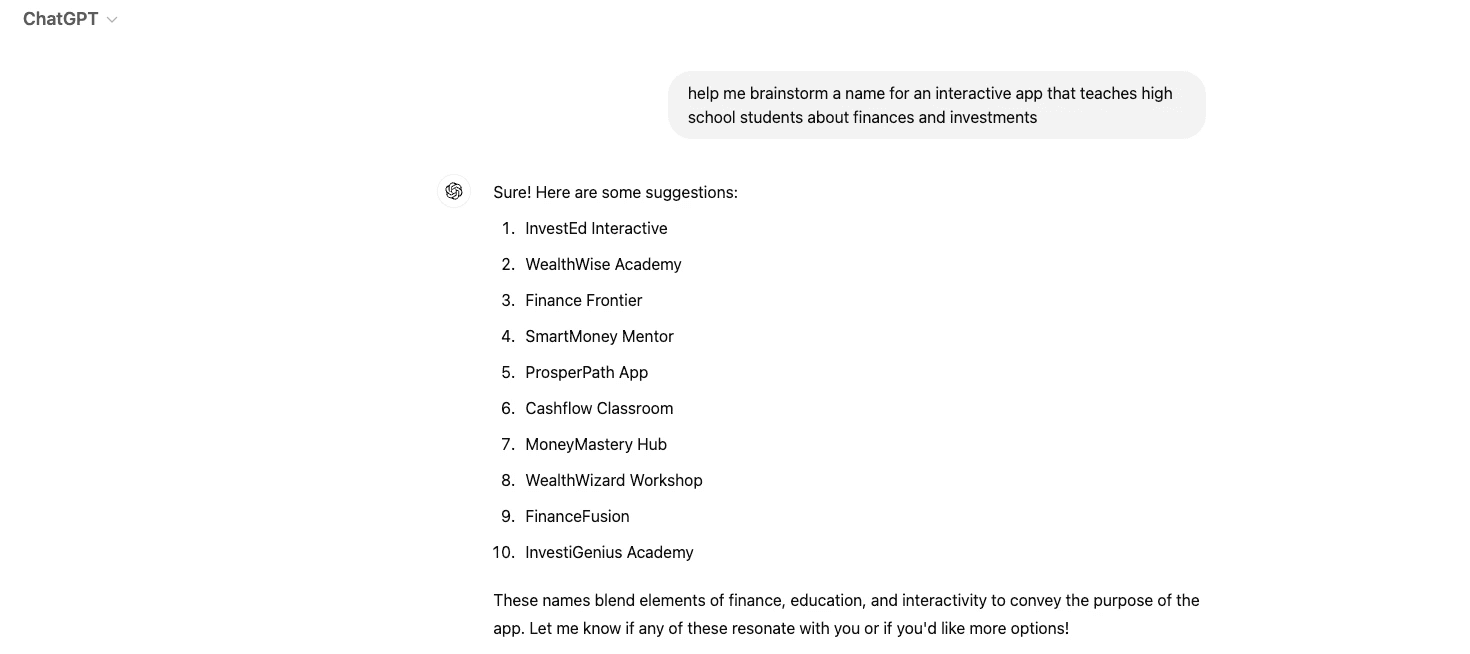The image size is (1470, 654).
Task: Click the Cashflow Classroom entry
Action: point(599,408)
